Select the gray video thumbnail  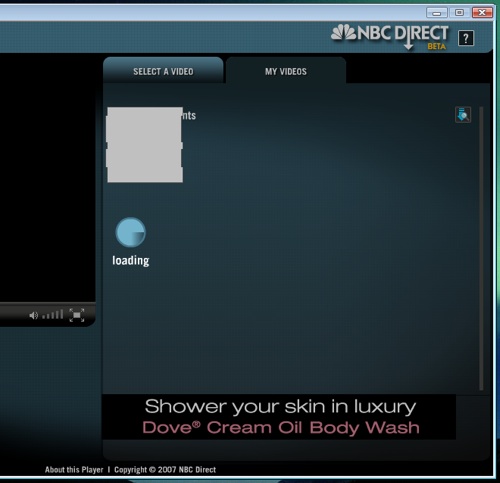144,145
